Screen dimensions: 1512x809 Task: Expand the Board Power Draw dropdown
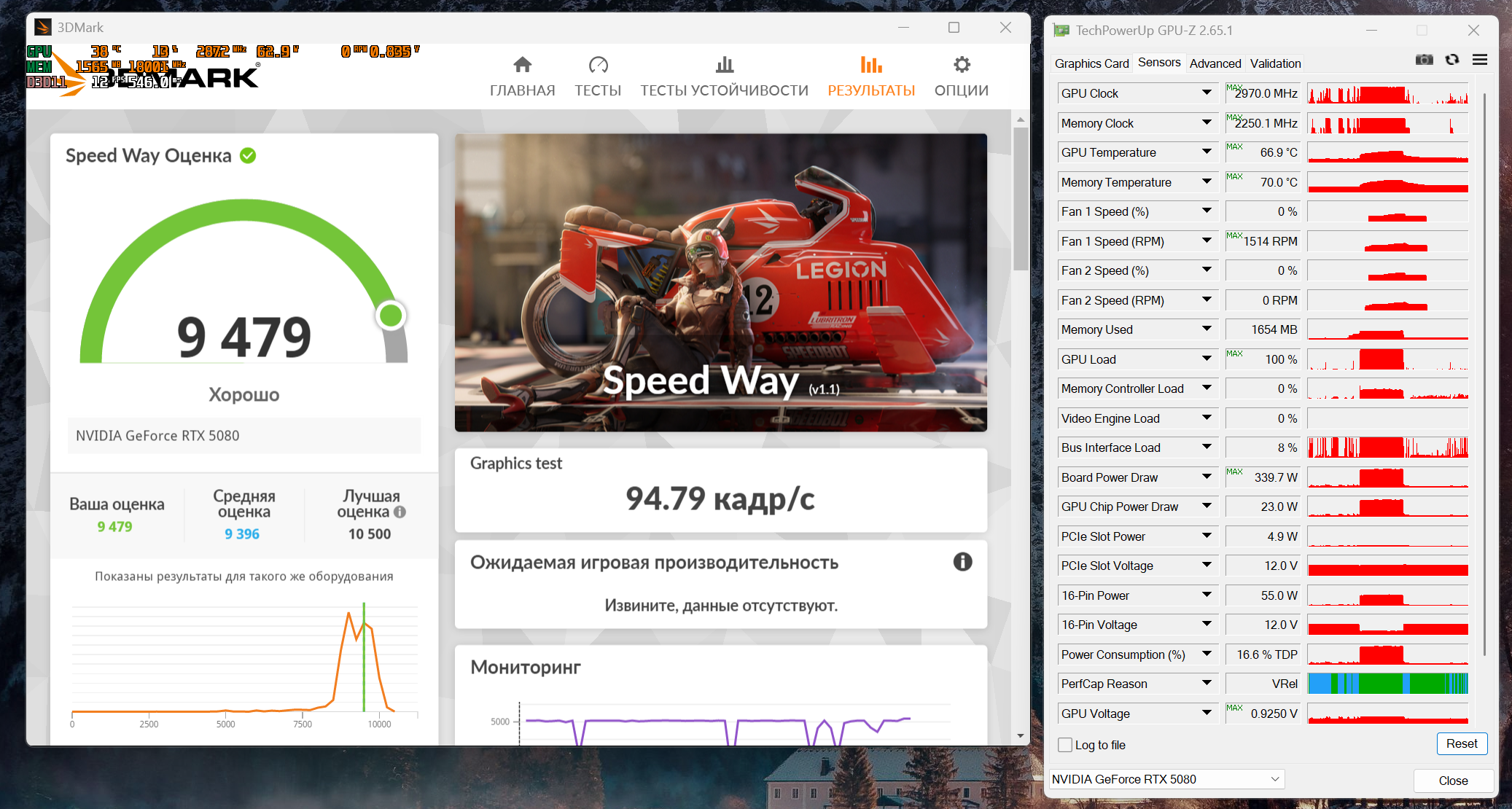point(1207,477)
